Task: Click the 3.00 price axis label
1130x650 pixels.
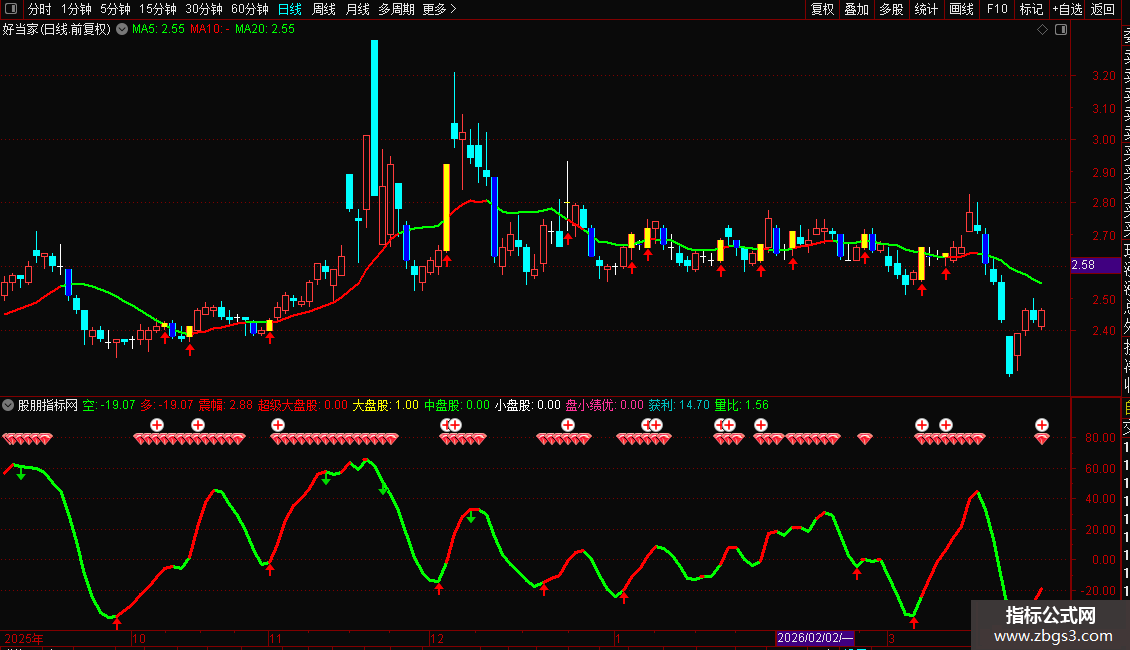Action: pos(1104,140)
